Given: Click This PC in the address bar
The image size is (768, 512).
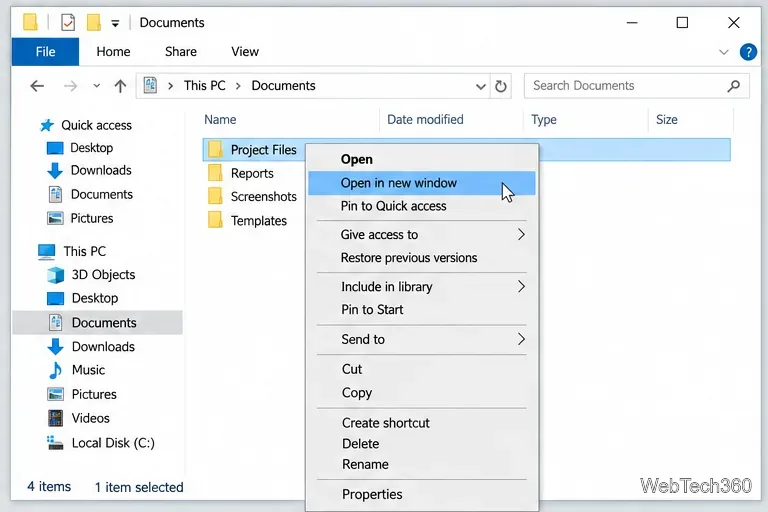Looking at the screenshot, I should pyautogui.click(x=204, y=86).
